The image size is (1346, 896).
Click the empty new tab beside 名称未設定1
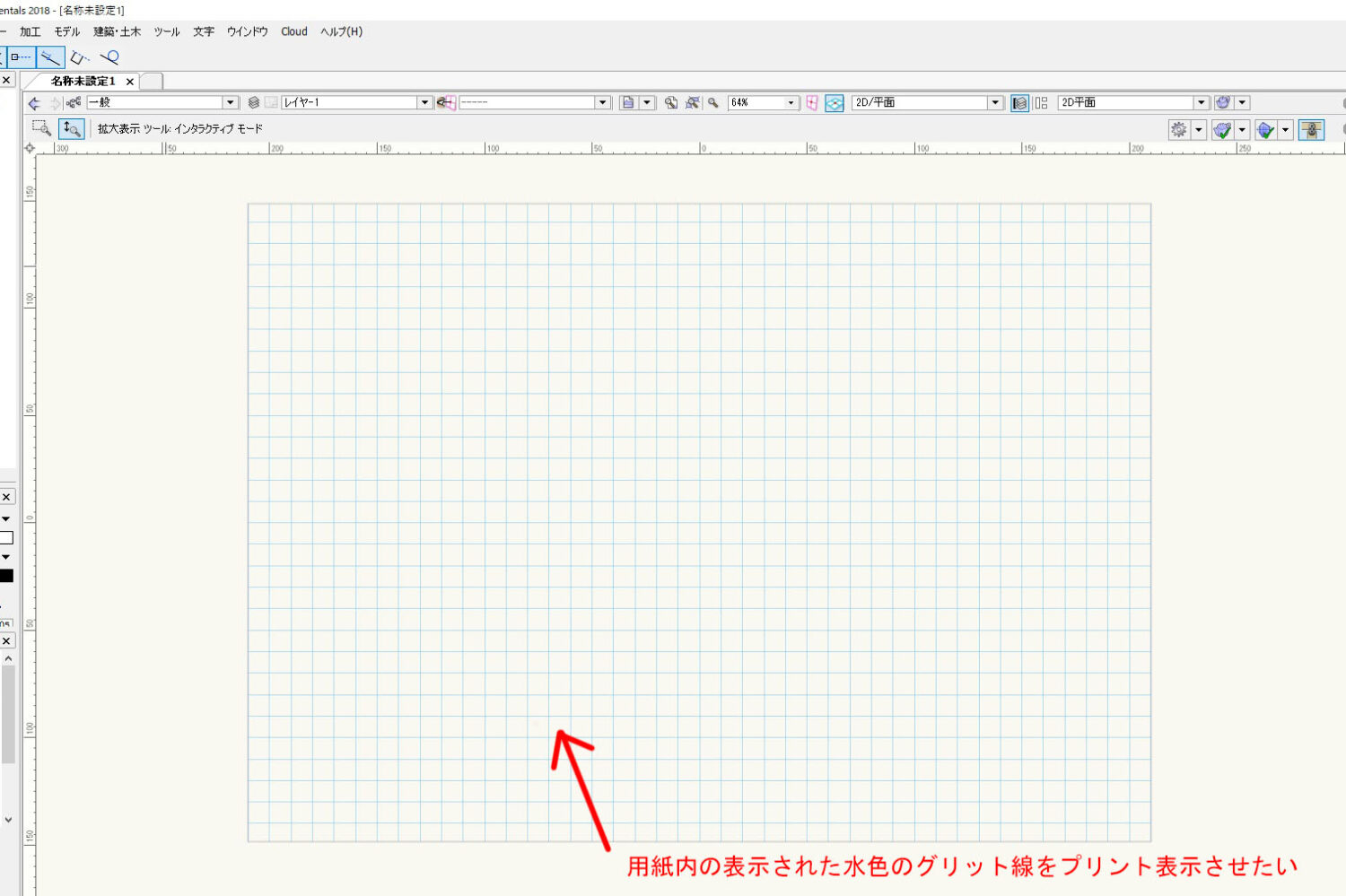pyautogui.click(x=152, y=82)
